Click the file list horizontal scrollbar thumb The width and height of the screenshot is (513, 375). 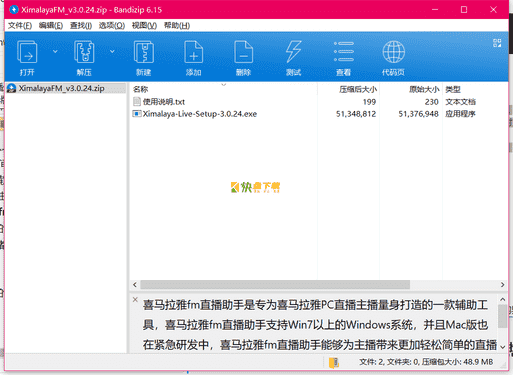pos(275,285)
